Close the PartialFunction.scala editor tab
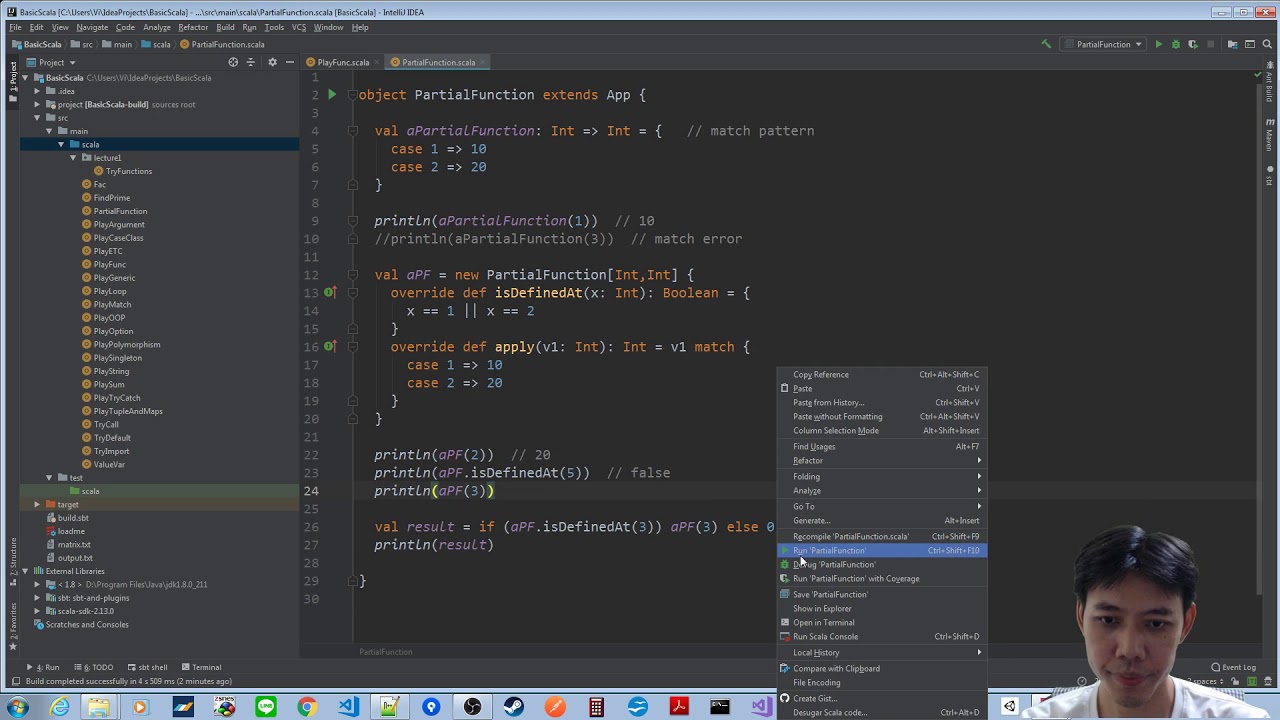The image size is (1280, 720). point(484,62)
